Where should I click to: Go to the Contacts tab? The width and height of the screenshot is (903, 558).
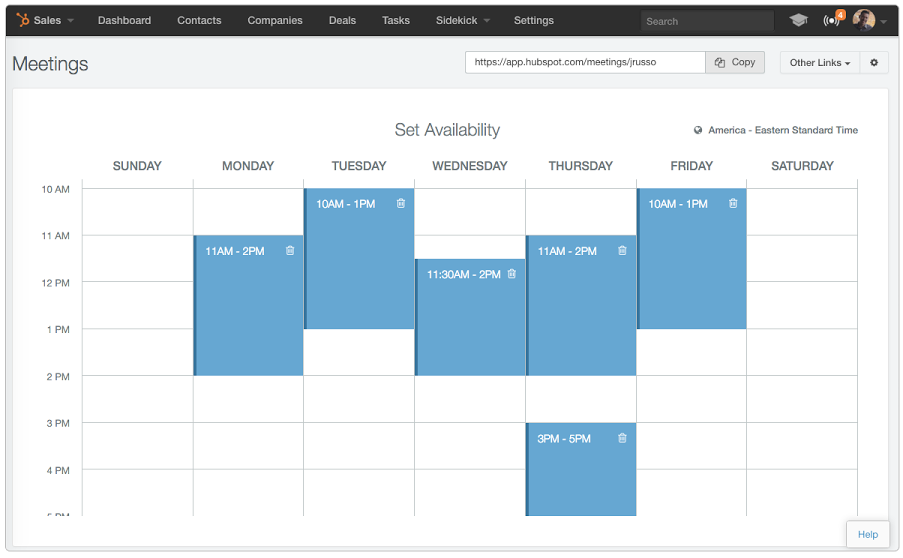click(x=199, y=20)
